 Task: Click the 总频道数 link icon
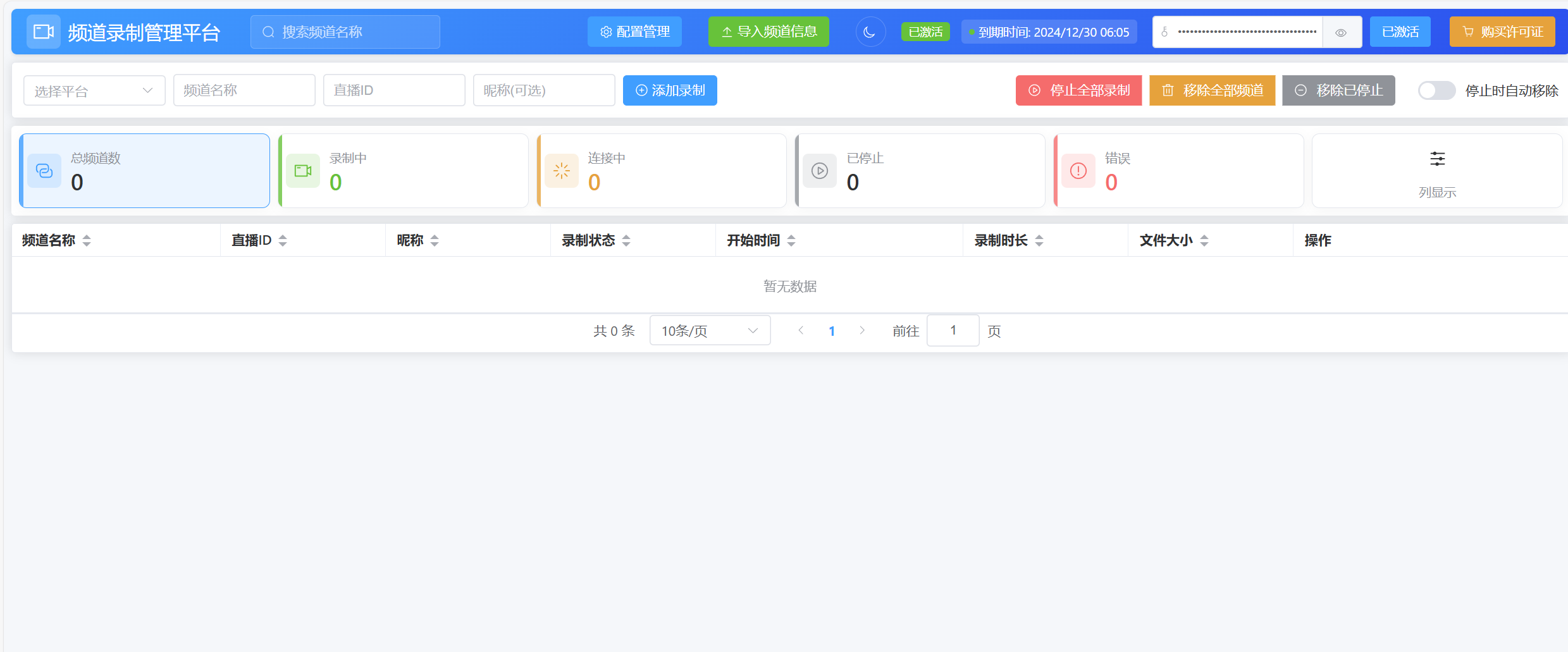click(x=44, y=171)
